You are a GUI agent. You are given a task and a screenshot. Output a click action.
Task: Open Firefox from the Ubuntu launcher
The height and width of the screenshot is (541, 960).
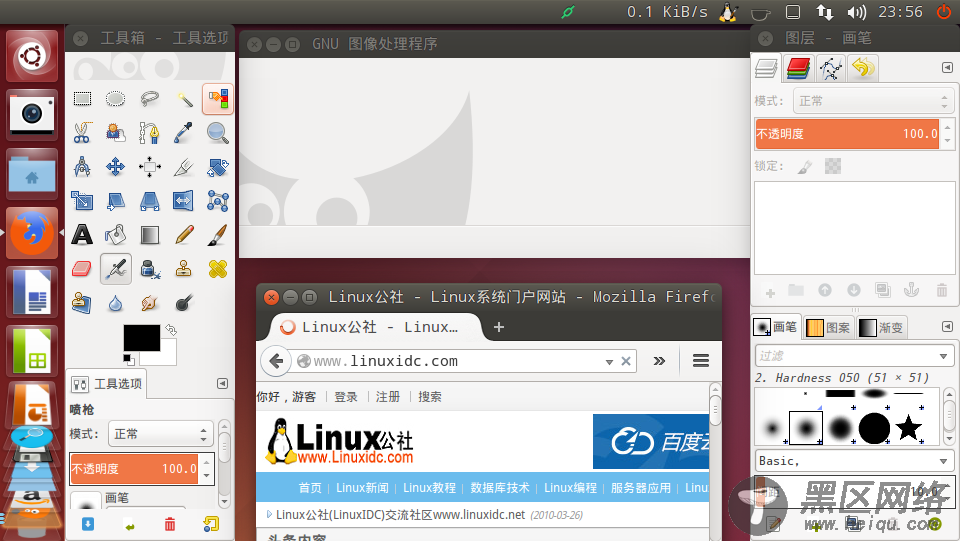pos(32,233)
